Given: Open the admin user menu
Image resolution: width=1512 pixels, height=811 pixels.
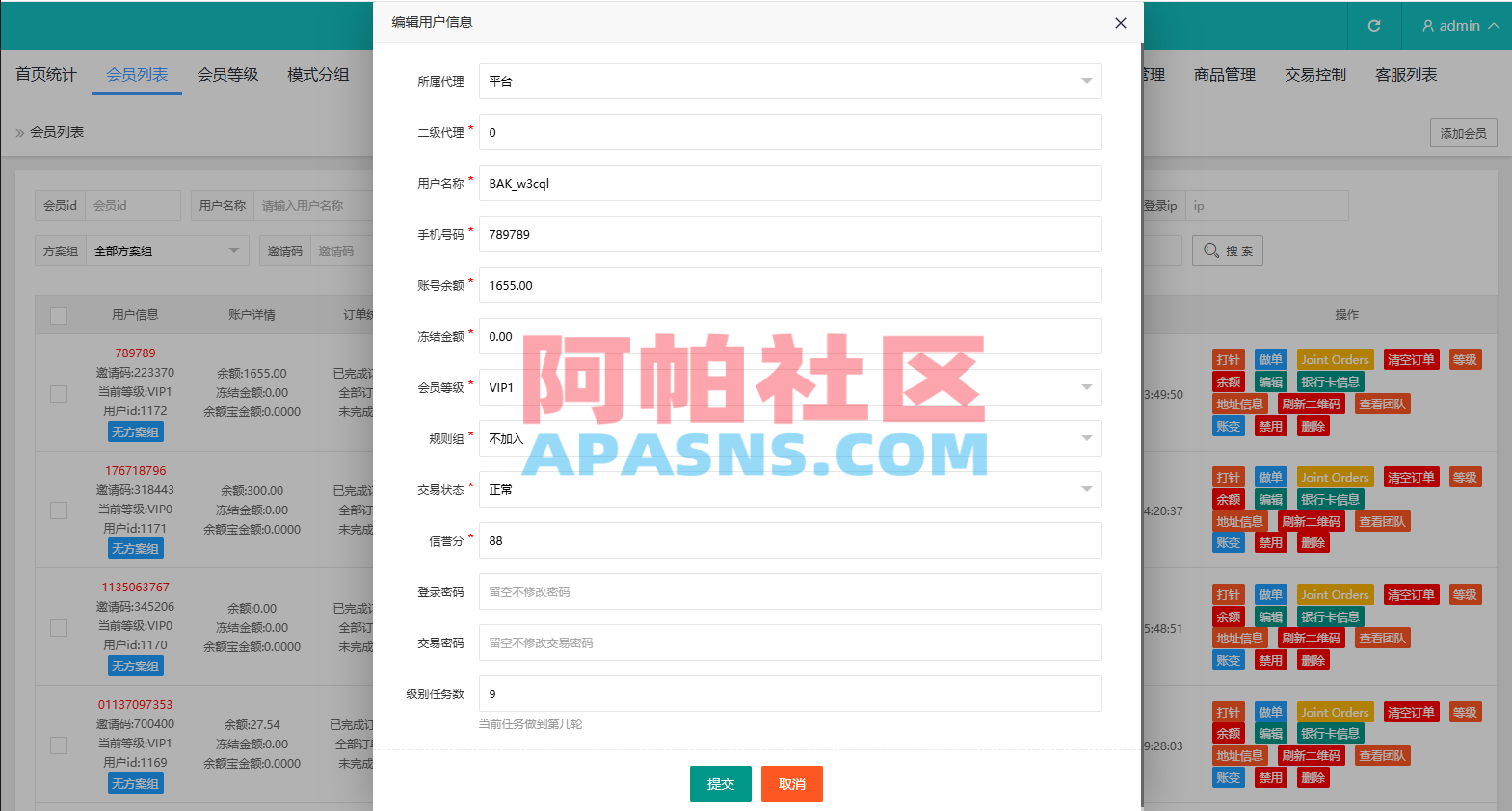Looking at the screenshot, I should pyautogui.click(x=1460, y=26).
